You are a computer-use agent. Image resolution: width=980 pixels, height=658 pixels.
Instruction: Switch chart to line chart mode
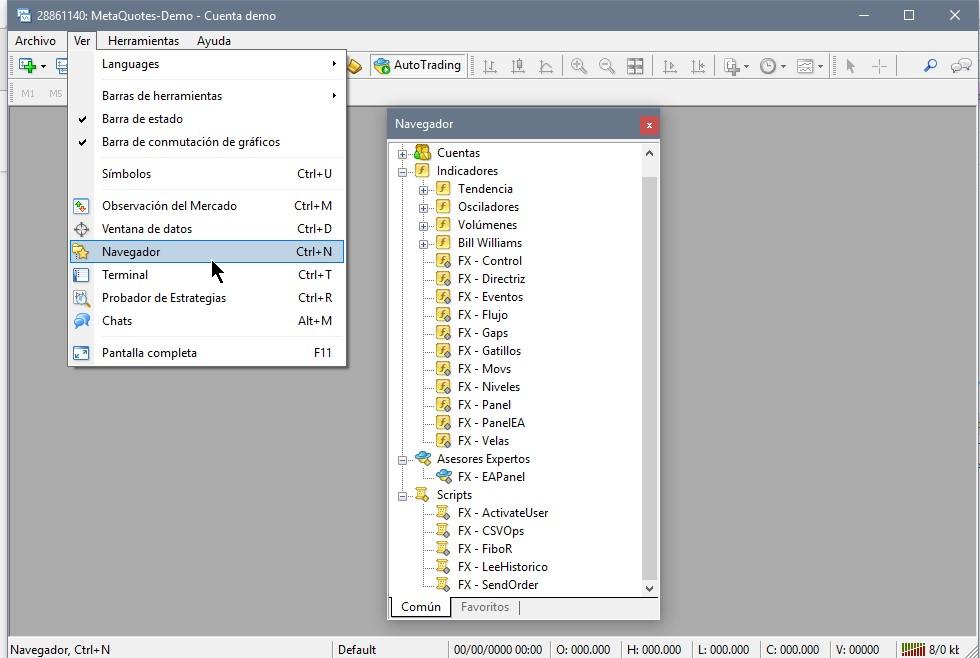coord(546,66)
